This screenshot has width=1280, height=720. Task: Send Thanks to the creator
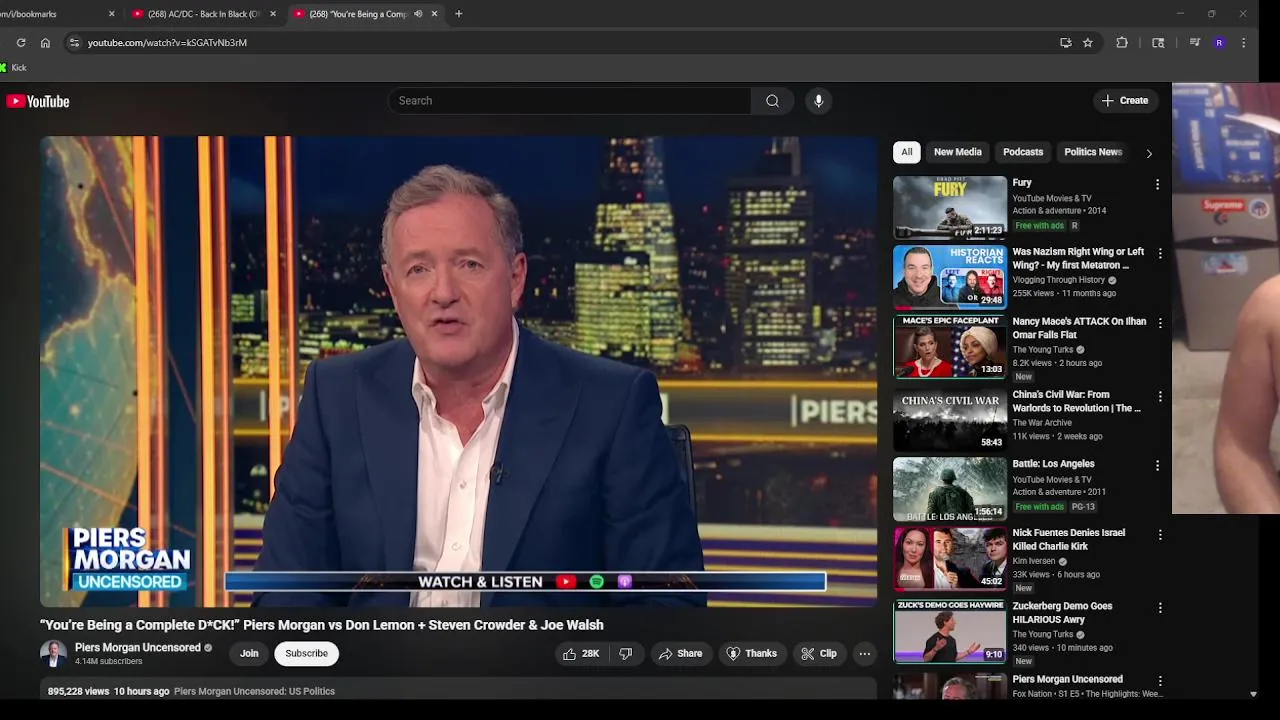point(751,654)
